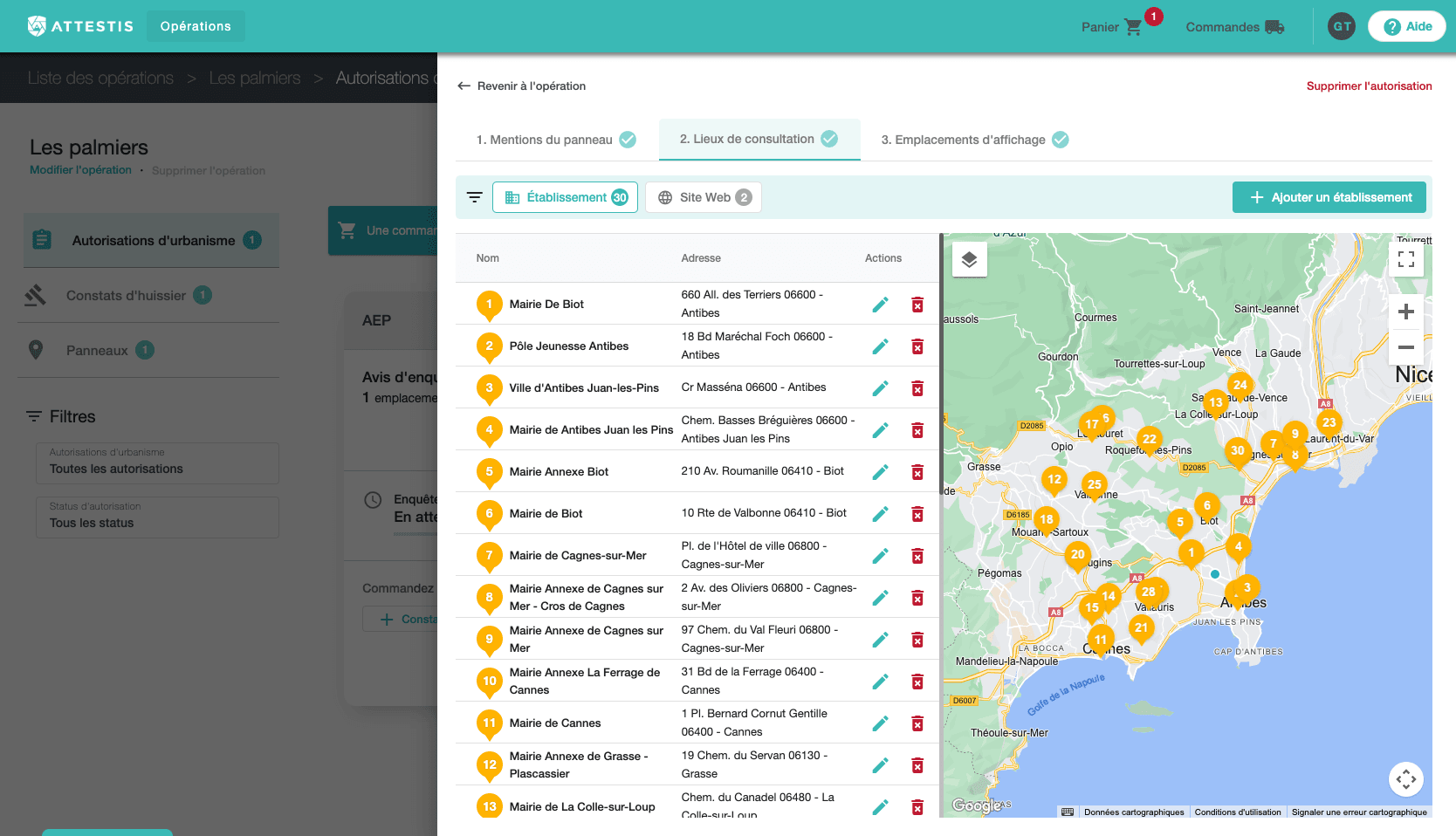Click map marker number 30
Image resolution: width=1456 pixels, height=836 pixels.
[x=1237, y=452]
